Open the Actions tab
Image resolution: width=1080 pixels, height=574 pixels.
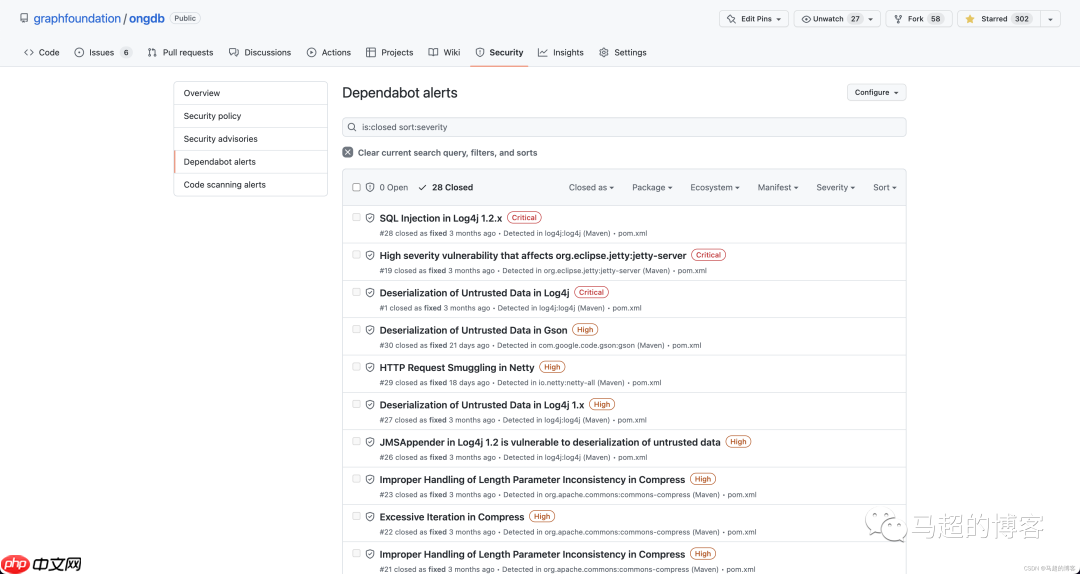pyautogui.click(x=329, y=52)
